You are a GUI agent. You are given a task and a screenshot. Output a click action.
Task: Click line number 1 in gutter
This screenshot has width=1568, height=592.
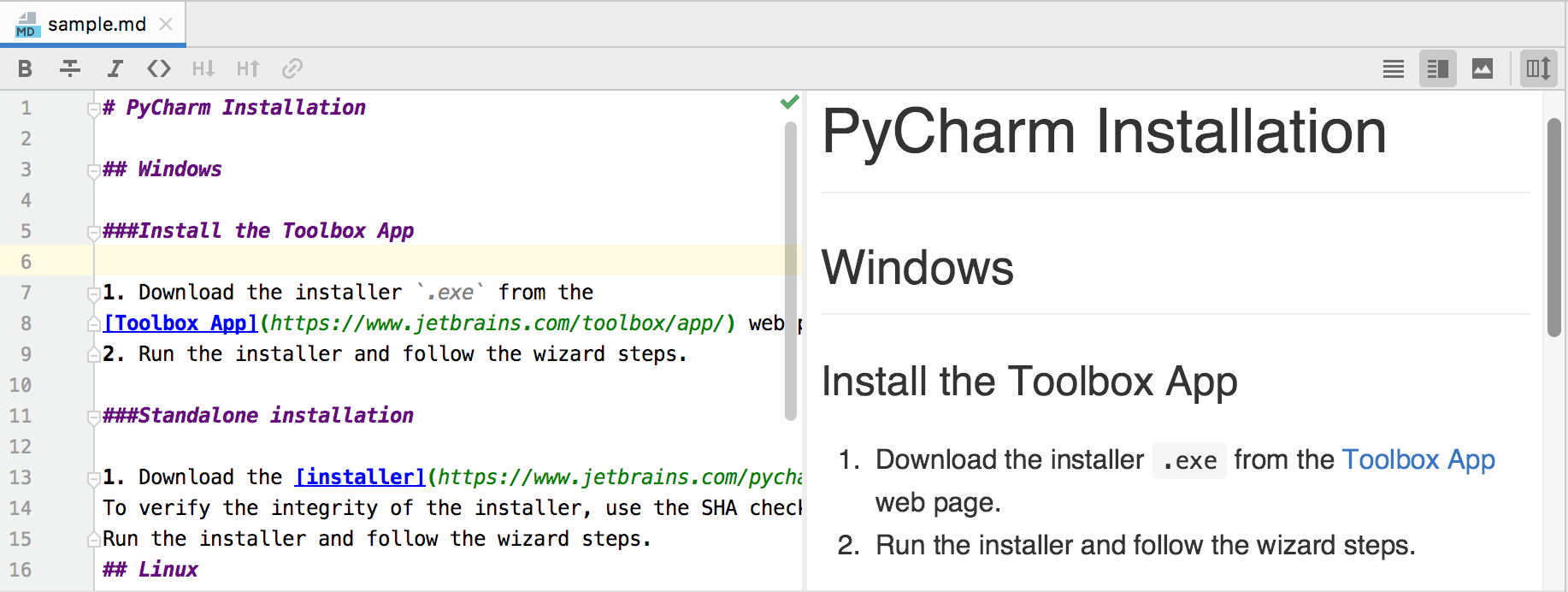tap(26, 108)
